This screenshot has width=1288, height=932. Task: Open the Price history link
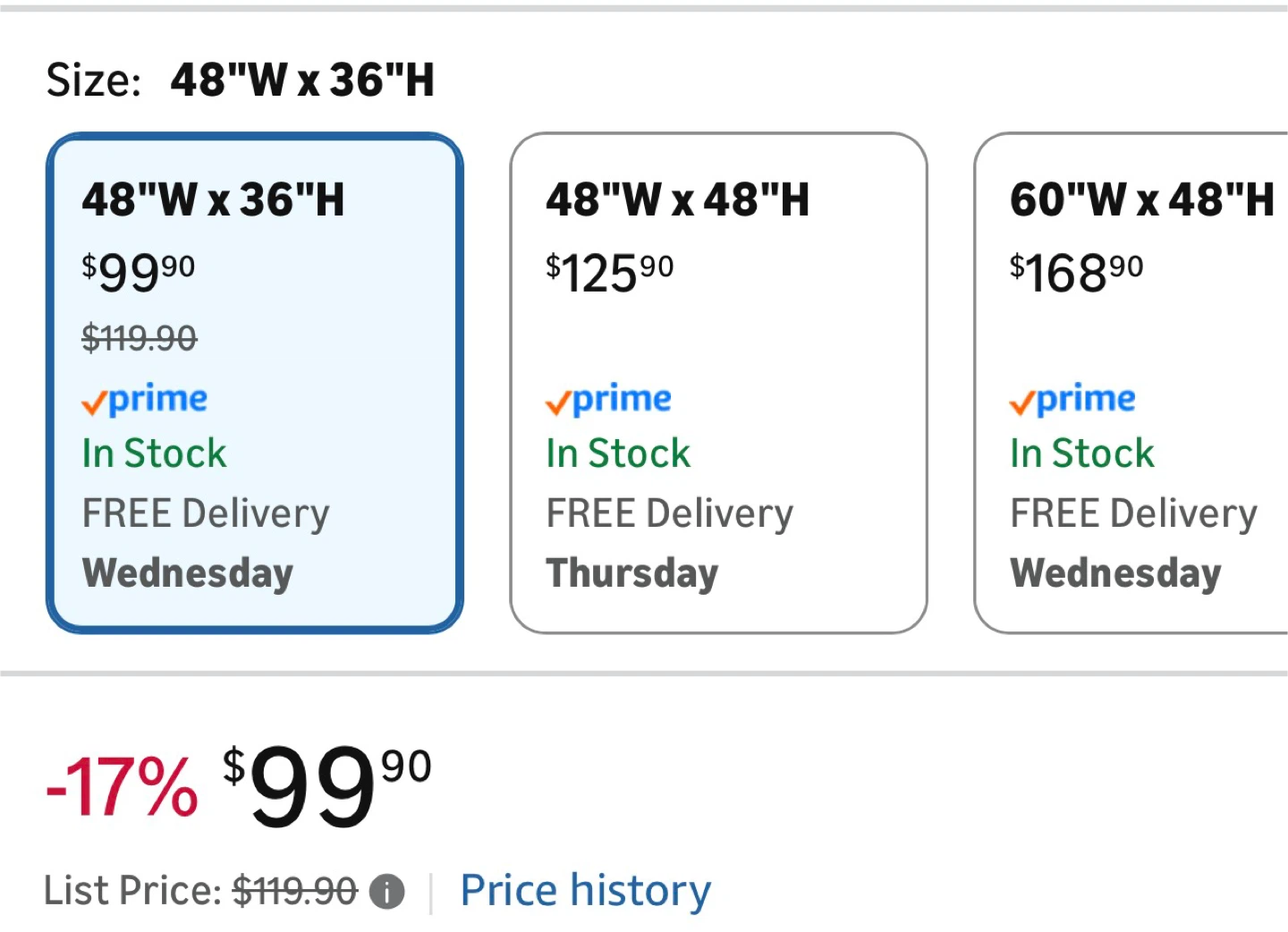pos(585,890)
